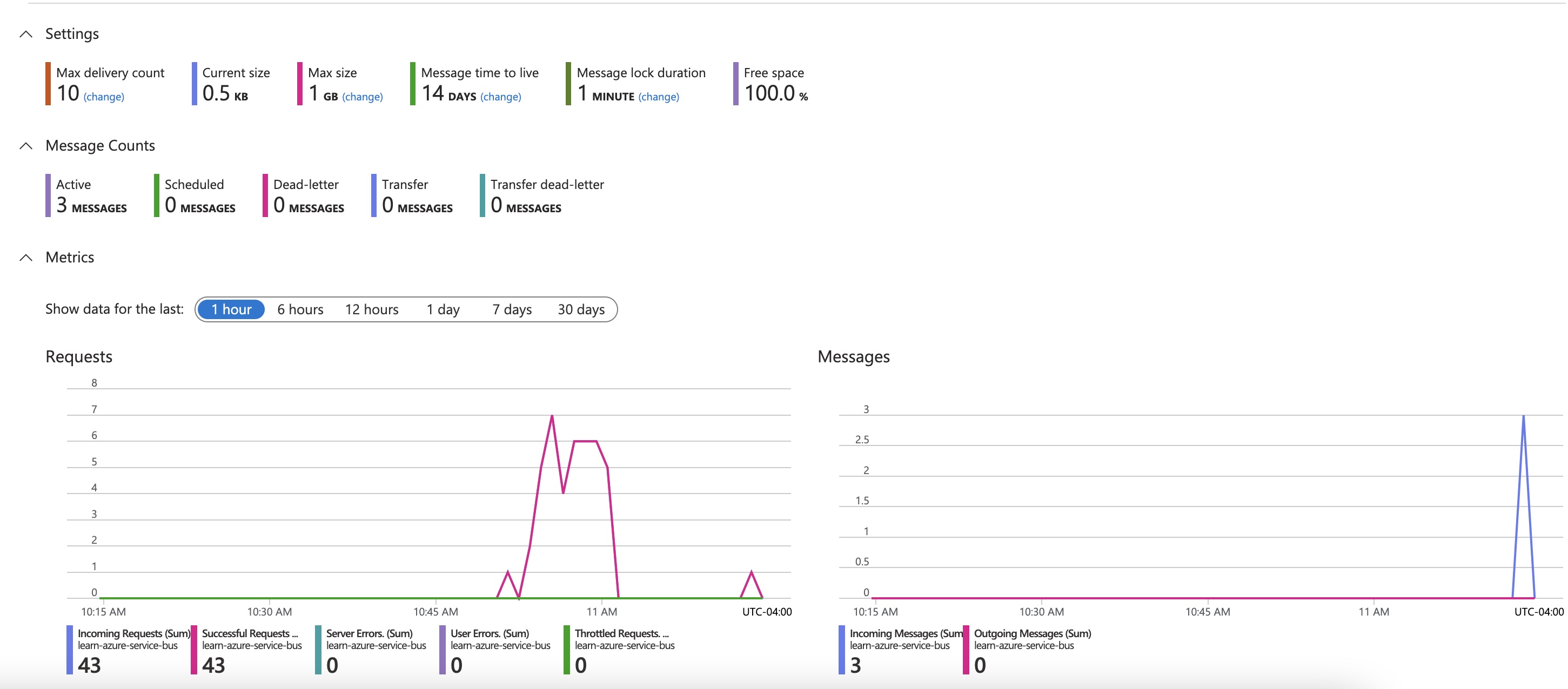Select the 12 hours time range
Image resolution: width=1568 pixels, height=689 pixels.
[x=371, y=309]
